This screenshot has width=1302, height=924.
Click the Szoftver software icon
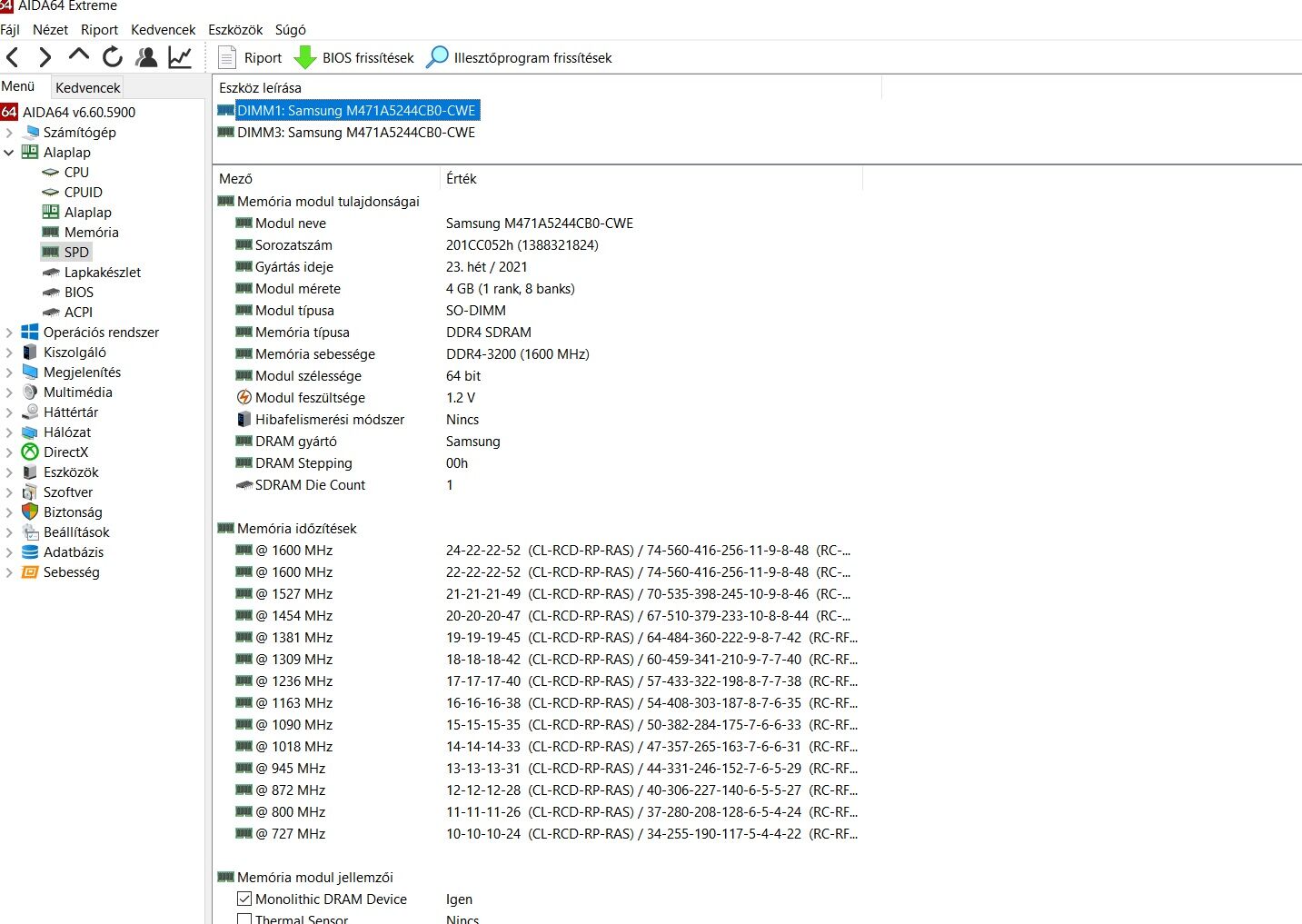(x=30, y=492)
